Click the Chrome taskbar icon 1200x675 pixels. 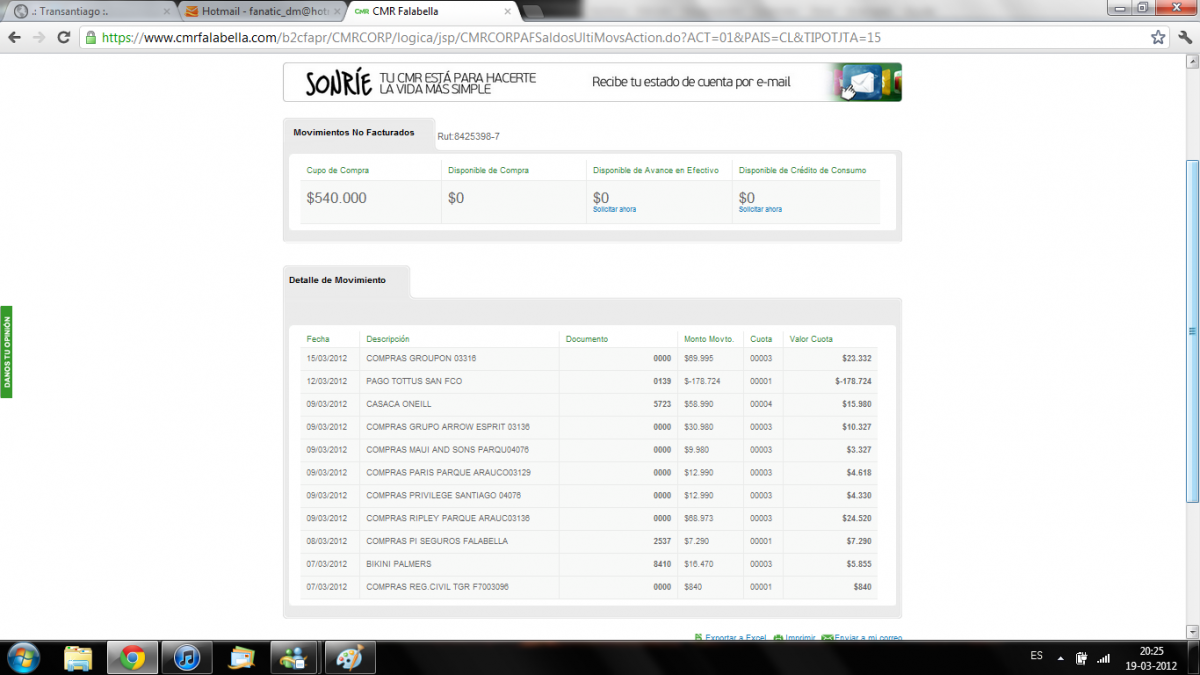[133, 658]
